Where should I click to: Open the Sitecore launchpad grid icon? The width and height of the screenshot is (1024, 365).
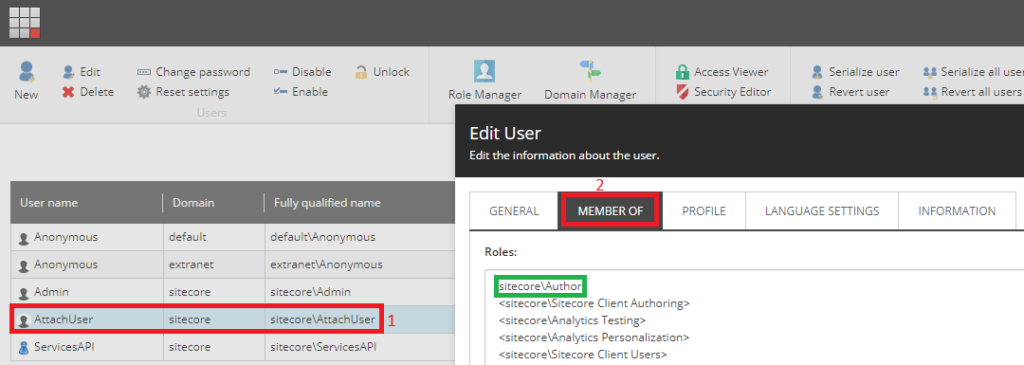point(25,23)
